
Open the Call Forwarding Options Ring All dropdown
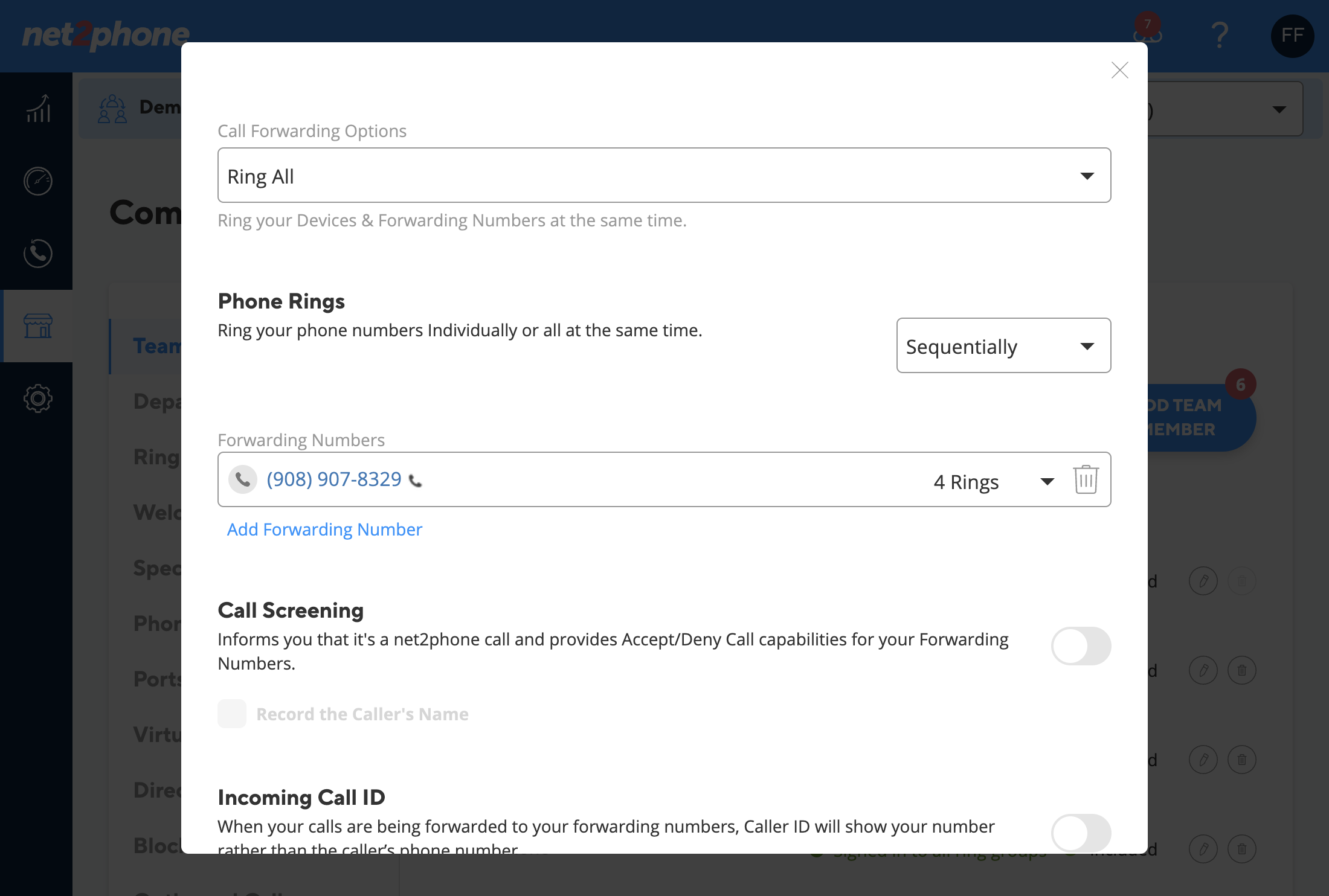click(x=664, y=175)
